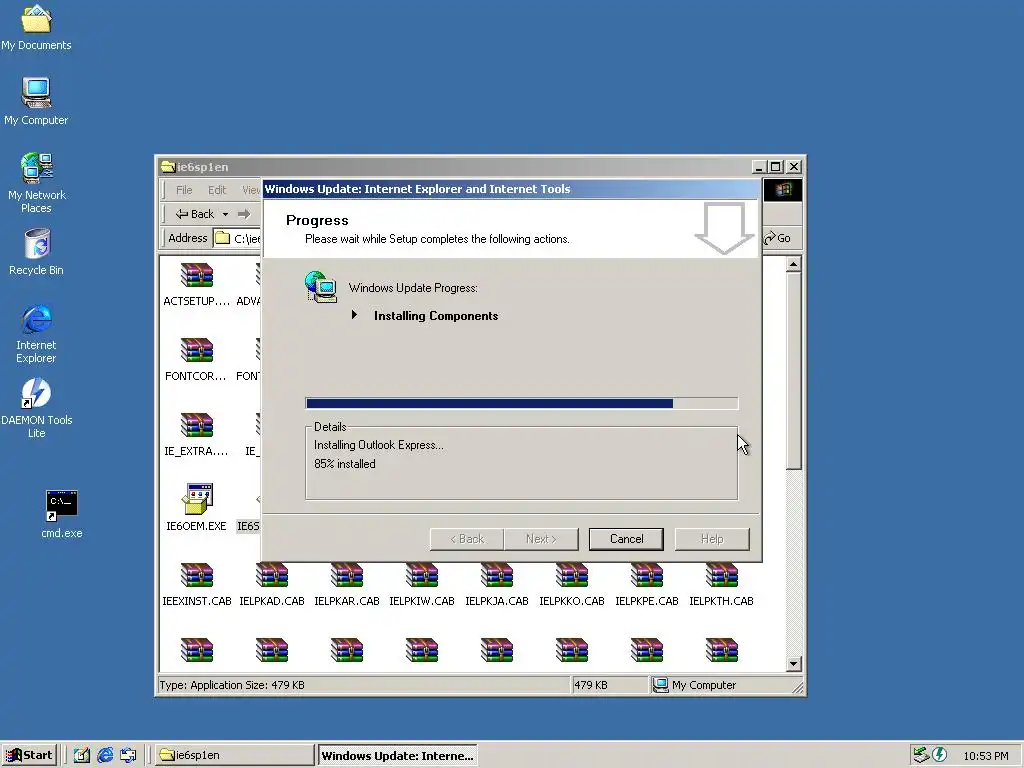
Task: Switch to Windows Update taskbar button
Action: pyautogui.click(x=397, y=755)
